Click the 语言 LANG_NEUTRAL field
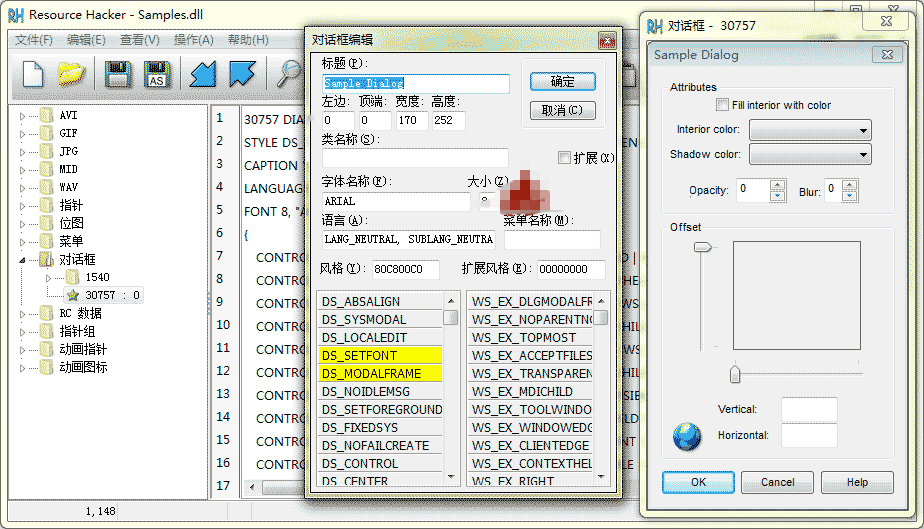This screenshot has width=924, height=529. 408,239
